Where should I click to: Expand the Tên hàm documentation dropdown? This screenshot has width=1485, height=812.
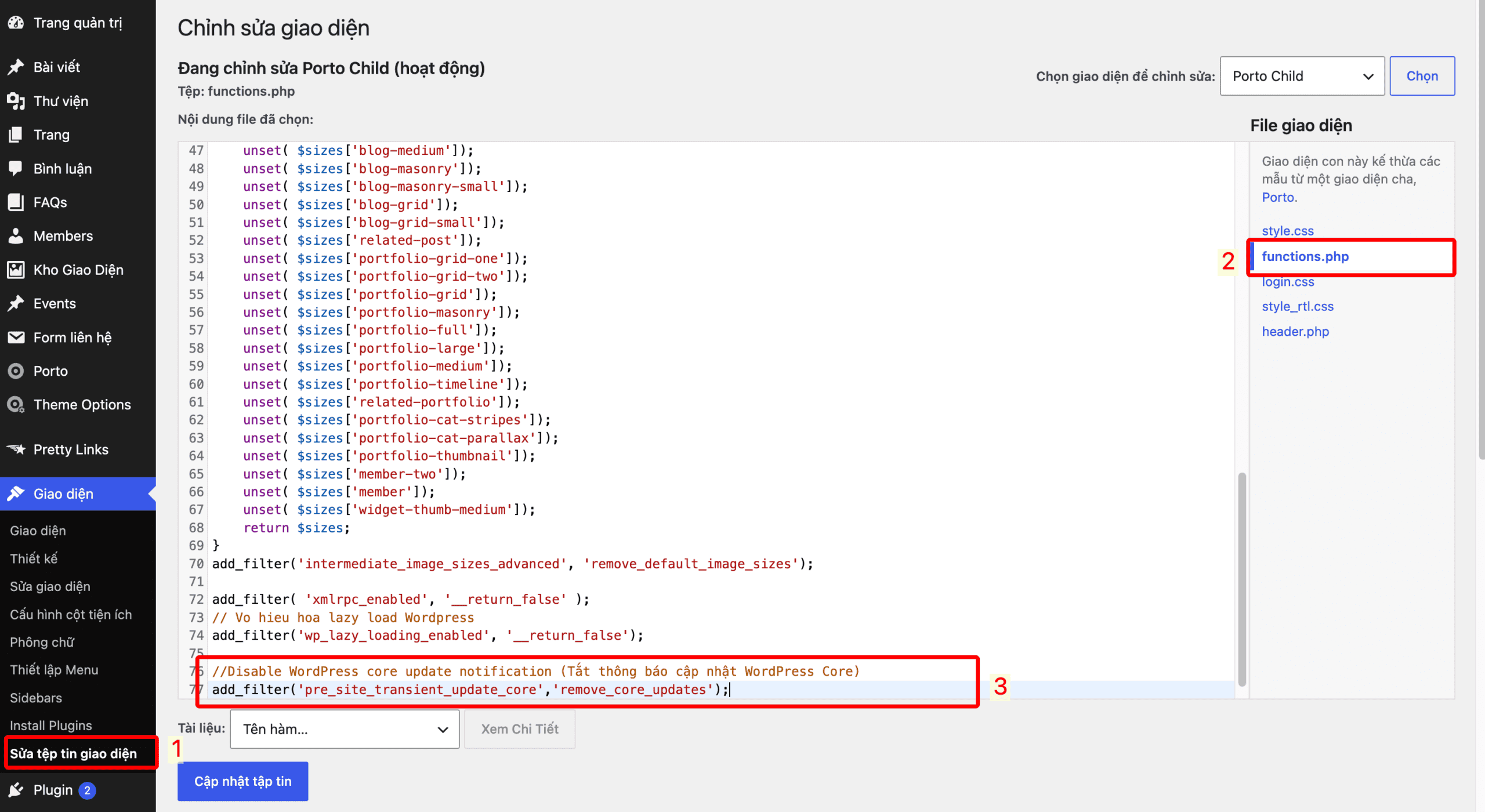click(x=345, y=729)
